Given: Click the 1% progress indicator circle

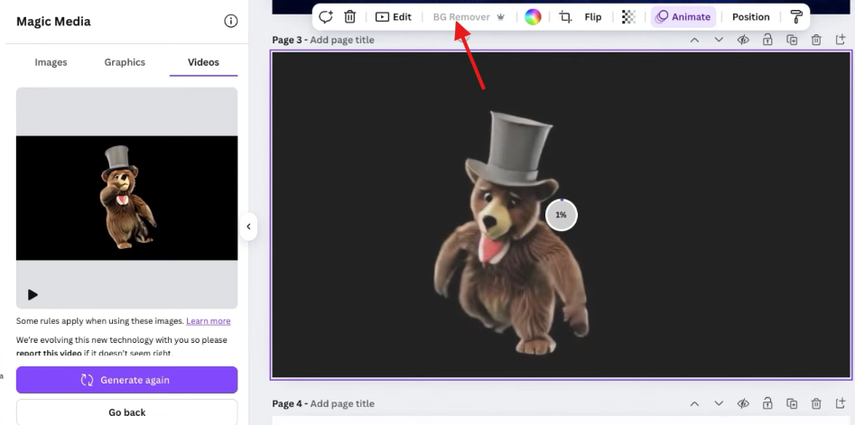Looking at the screenshot, I should (x=561, y=215).
